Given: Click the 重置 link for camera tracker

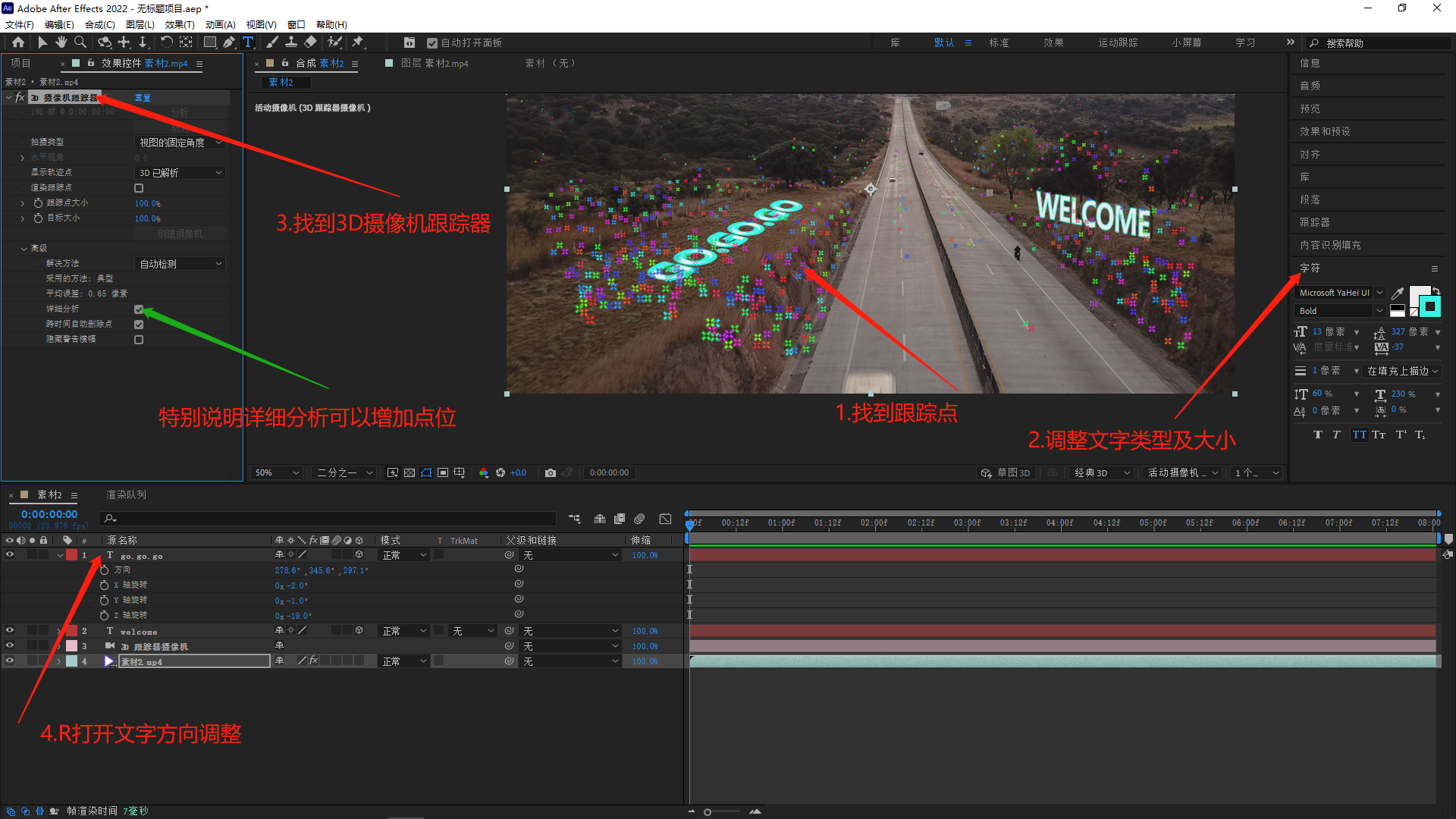Looking at the screenshot, I should click(x=143, y=98).
